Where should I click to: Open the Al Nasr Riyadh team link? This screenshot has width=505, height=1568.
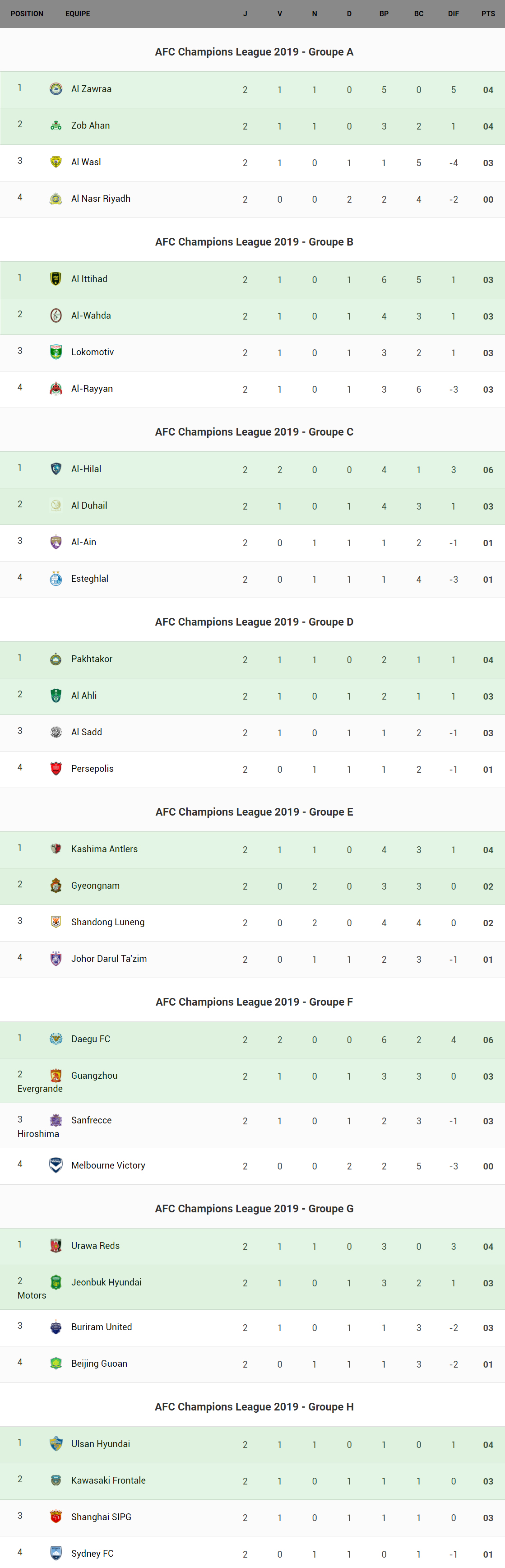click(100, 199)
